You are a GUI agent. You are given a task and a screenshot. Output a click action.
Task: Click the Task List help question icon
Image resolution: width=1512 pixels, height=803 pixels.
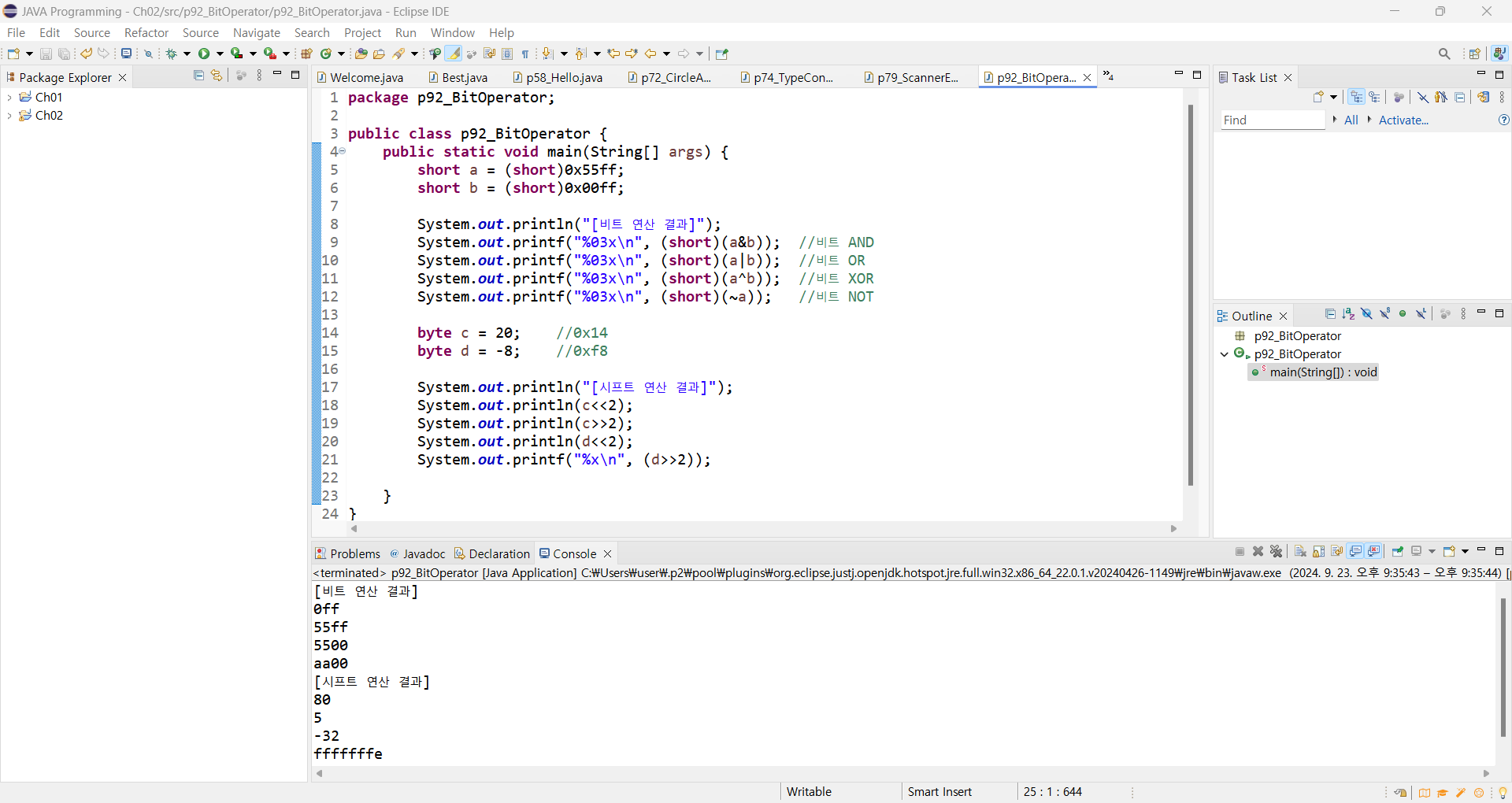coord(1503,120)
